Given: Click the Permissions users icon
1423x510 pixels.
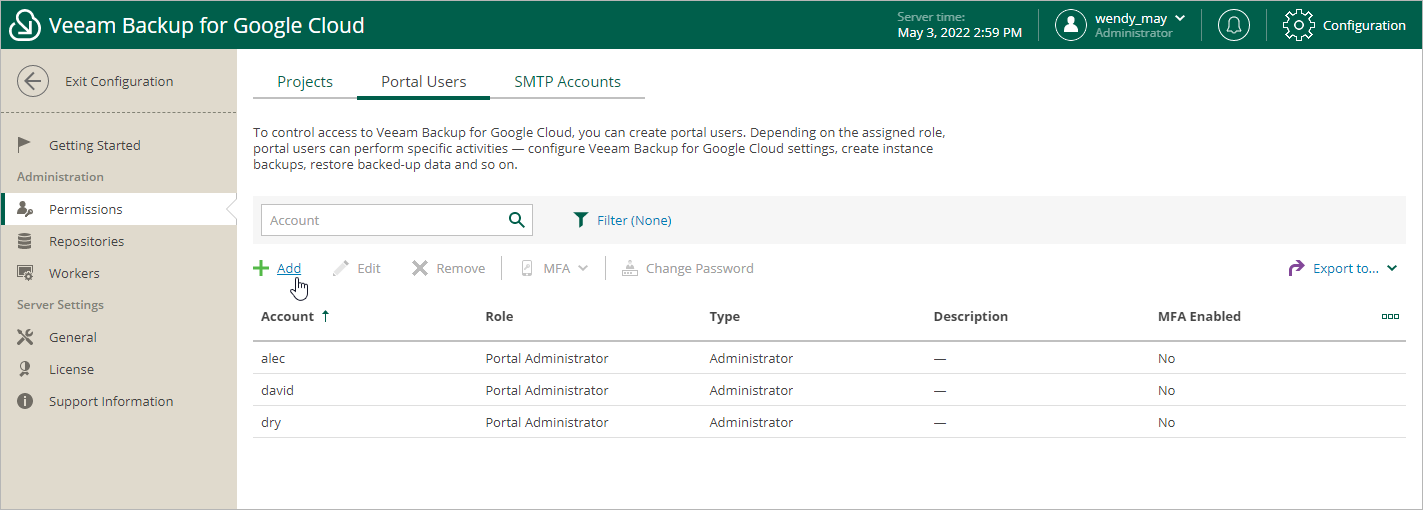Looking at the screenshot, I should (26, 209).
